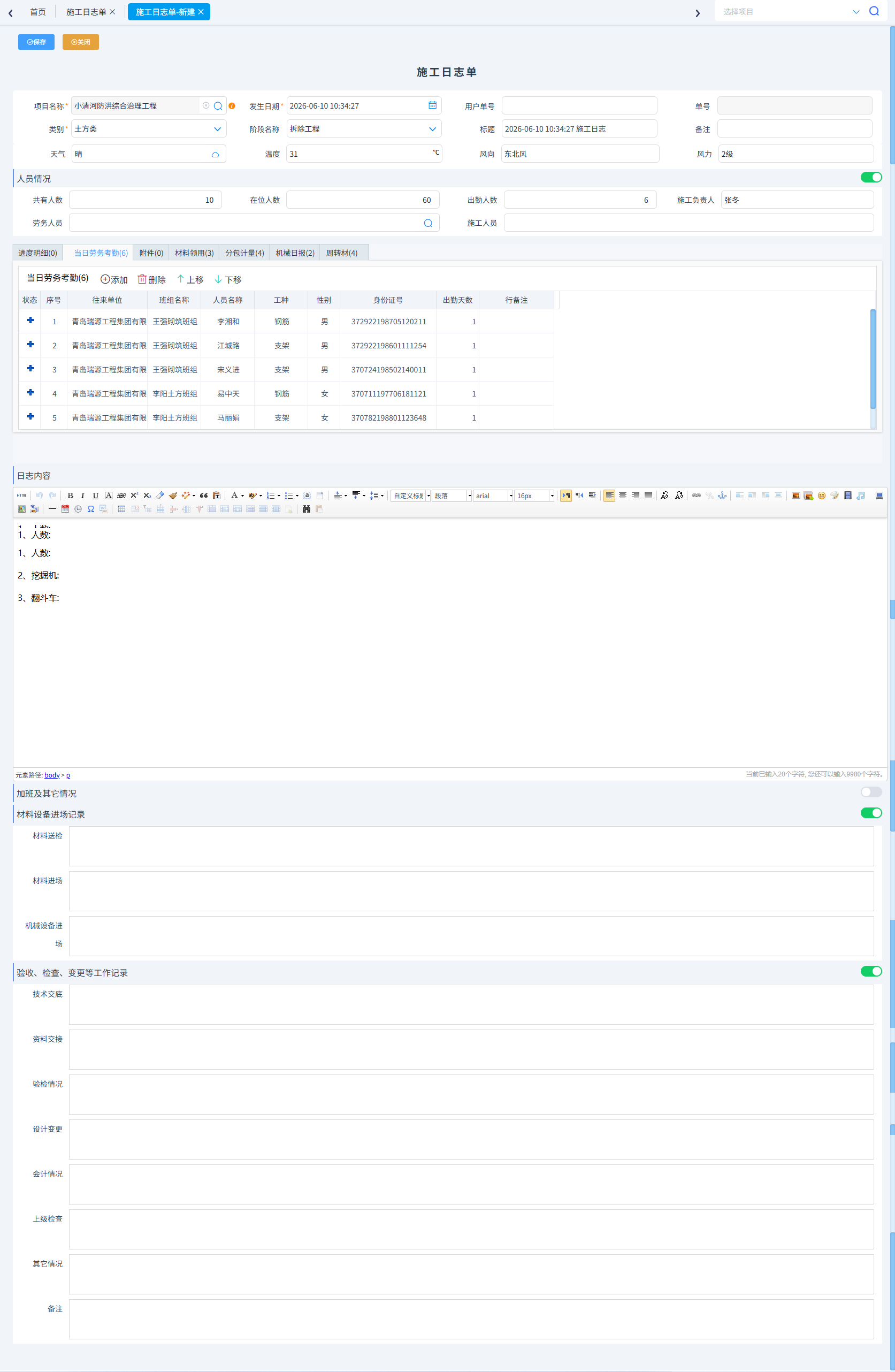This screenshot has width=895, height=1372.
Task: Insert a table in the editor
Action: (x=121, y=509)
